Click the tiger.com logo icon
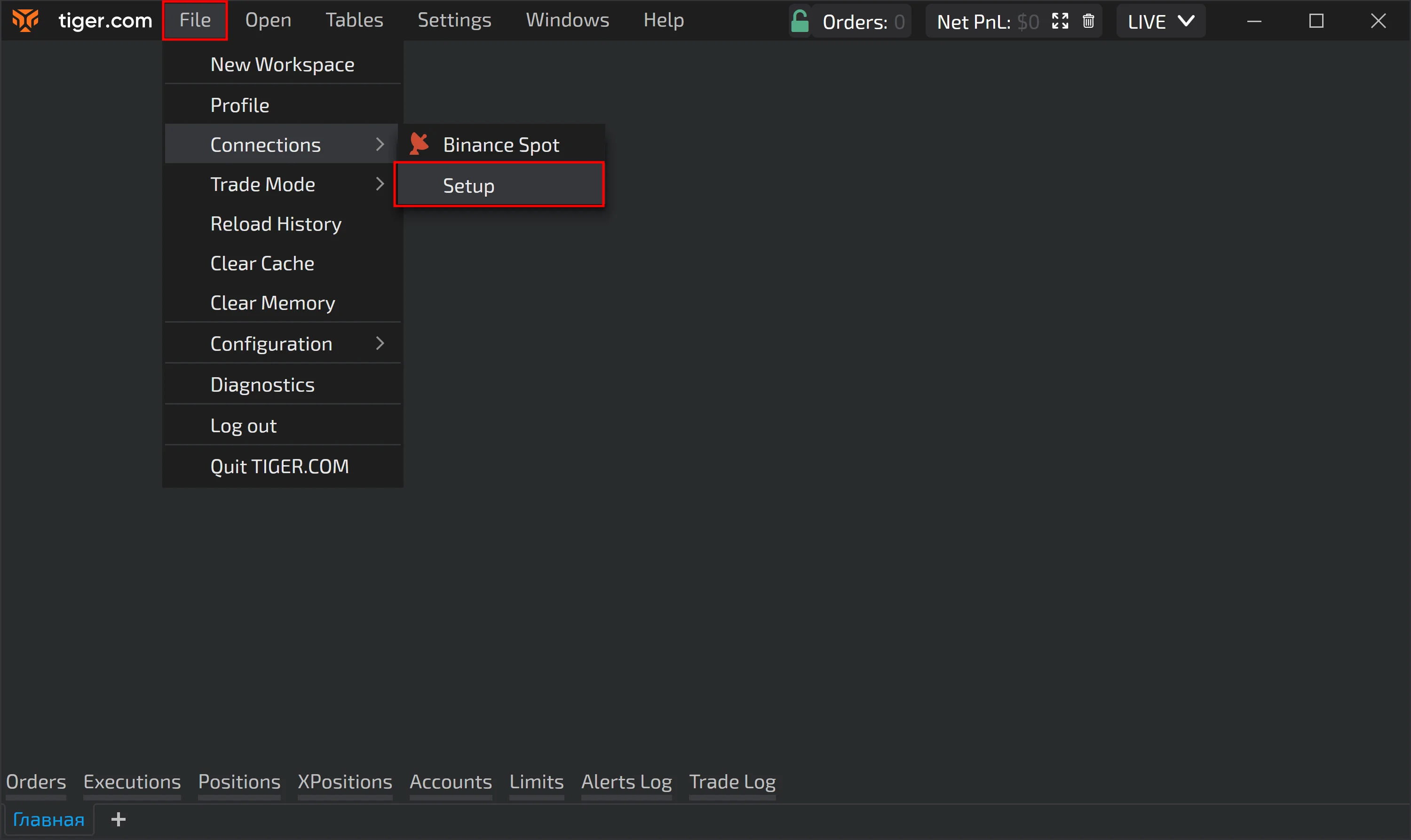This screenshot has width=1411, height=840. click(25, 20)
